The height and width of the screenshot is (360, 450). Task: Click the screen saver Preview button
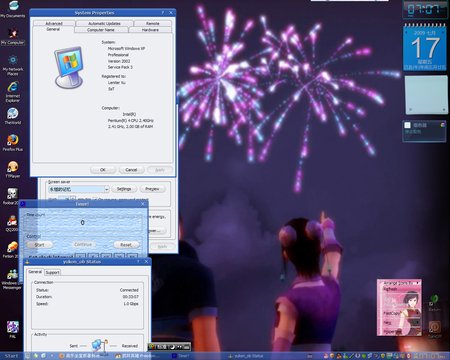[152, 189]
